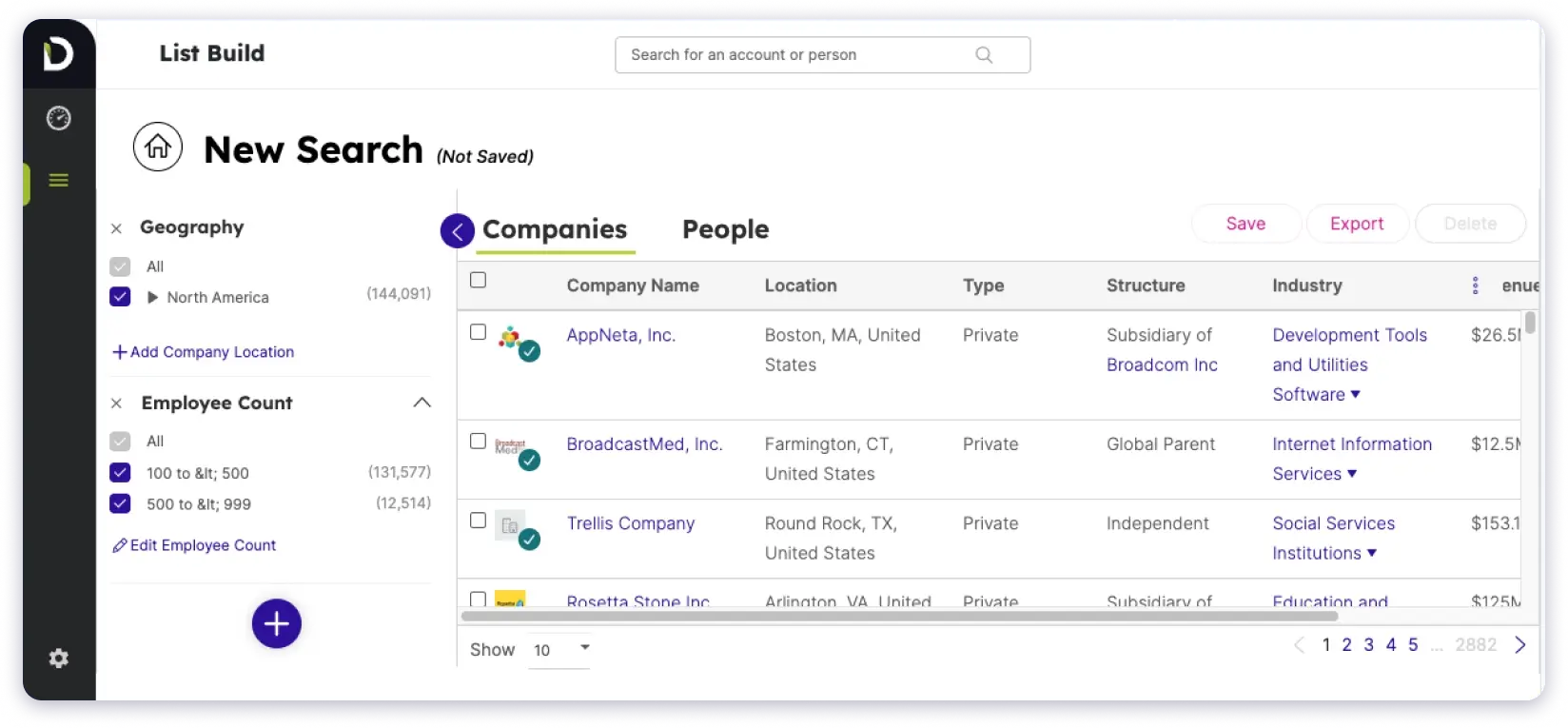1568x728 pixels.
Task: Check the BroadcastMed row checkbox
Action: [479, 441]
